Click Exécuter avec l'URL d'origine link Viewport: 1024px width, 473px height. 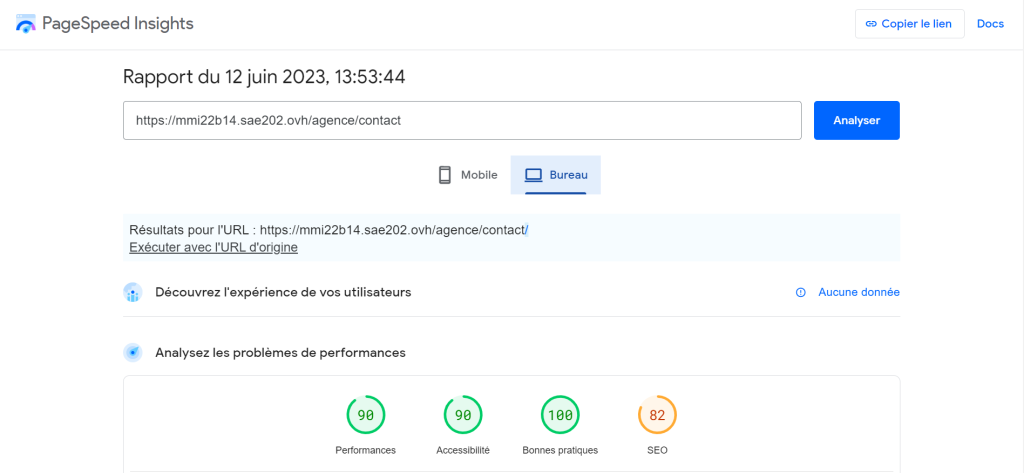click(x=214, y=248)
